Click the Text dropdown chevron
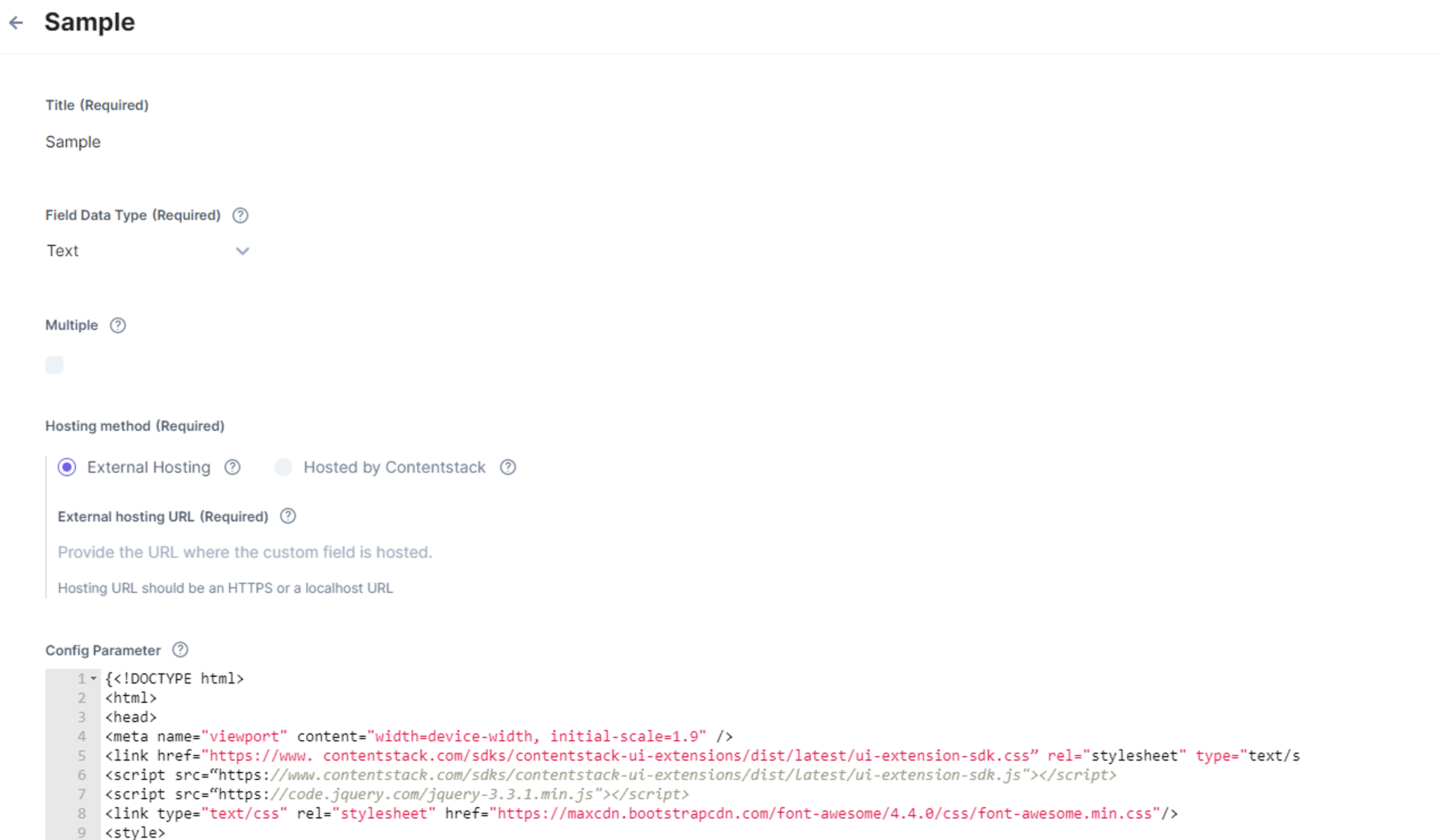Screen dimensions: 1439x840 (242, 251)
